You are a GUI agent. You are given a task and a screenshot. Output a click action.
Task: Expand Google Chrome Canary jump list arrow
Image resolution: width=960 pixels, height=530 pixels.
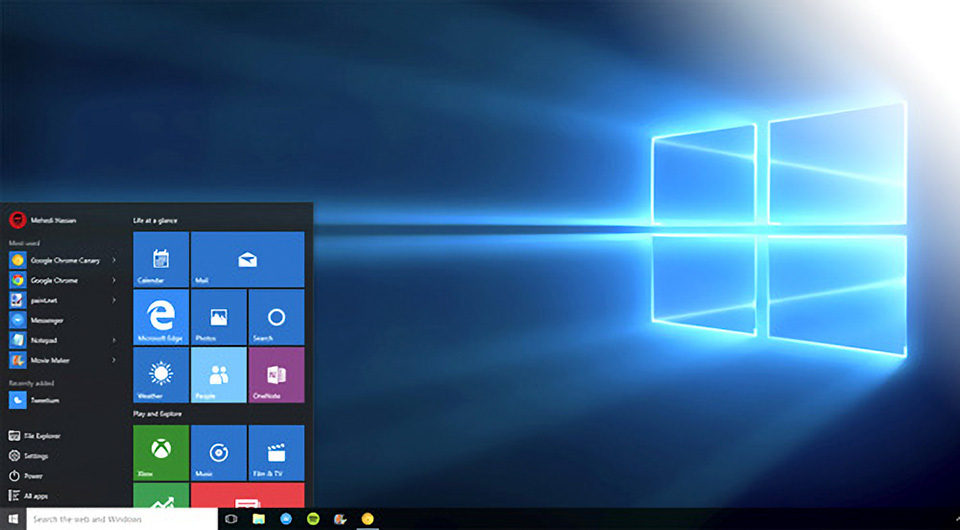tap(114, 260)
